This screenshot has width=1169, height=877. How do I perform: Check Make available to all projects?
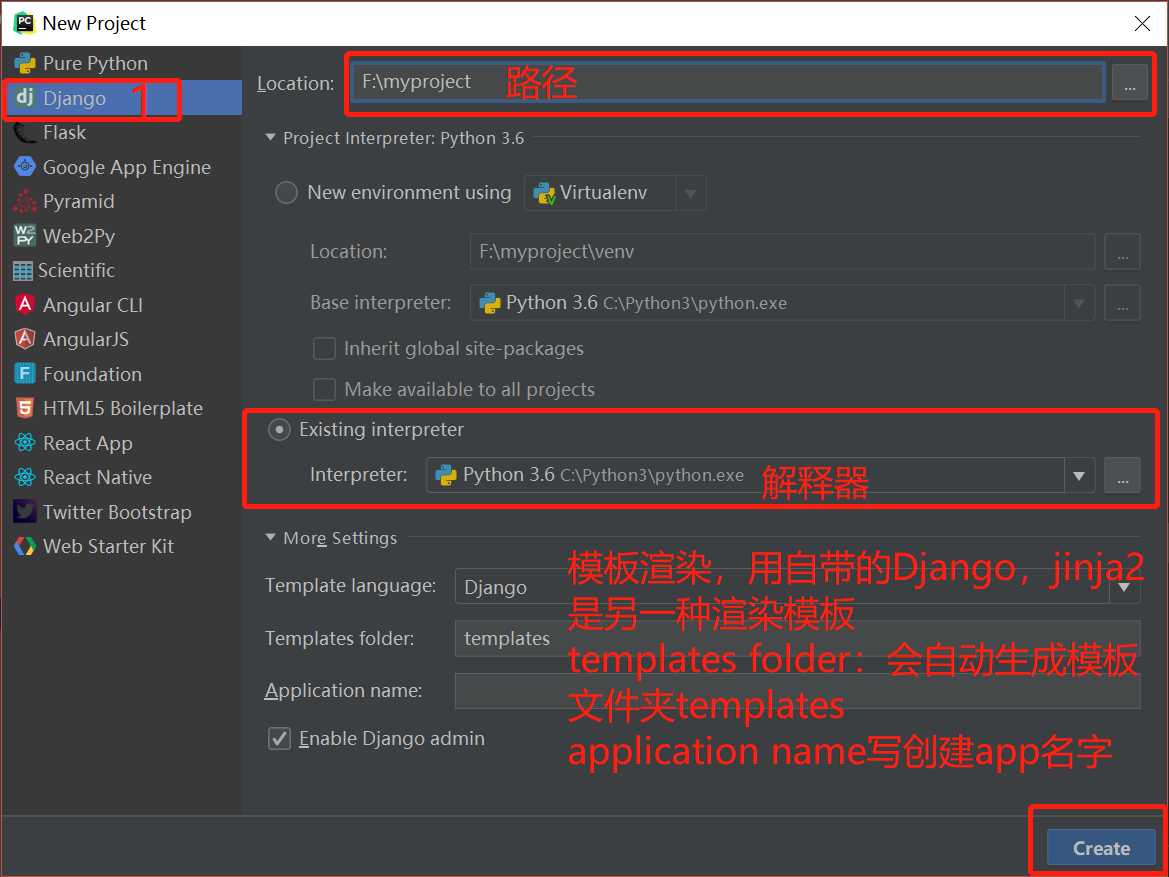pos(324,389)
